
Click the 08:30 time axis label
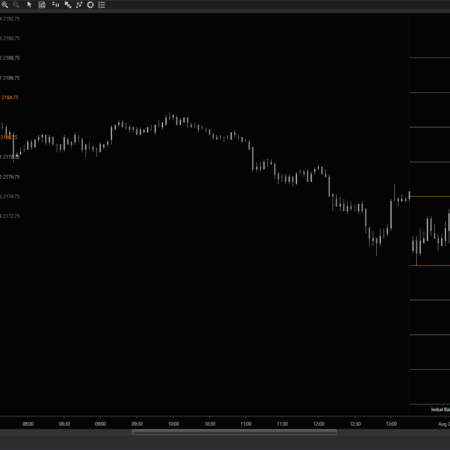64,424
